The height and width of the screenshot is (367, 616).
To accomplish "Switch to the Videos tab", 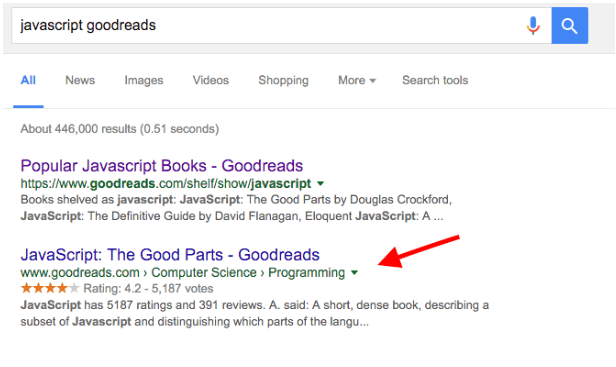I will (x=211, y=80).
